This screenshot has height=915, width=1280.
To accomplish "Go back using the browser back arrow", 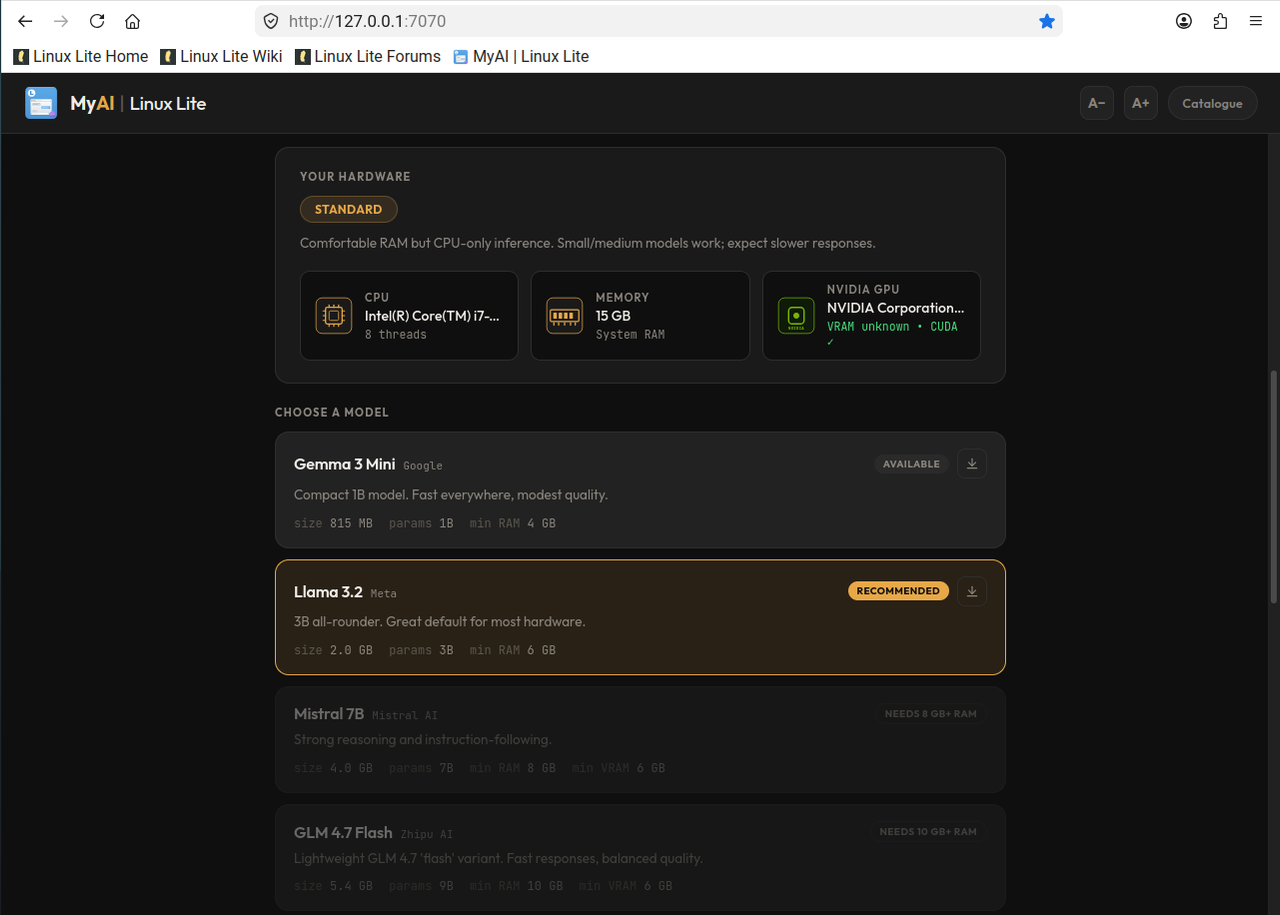I will 25,21.
